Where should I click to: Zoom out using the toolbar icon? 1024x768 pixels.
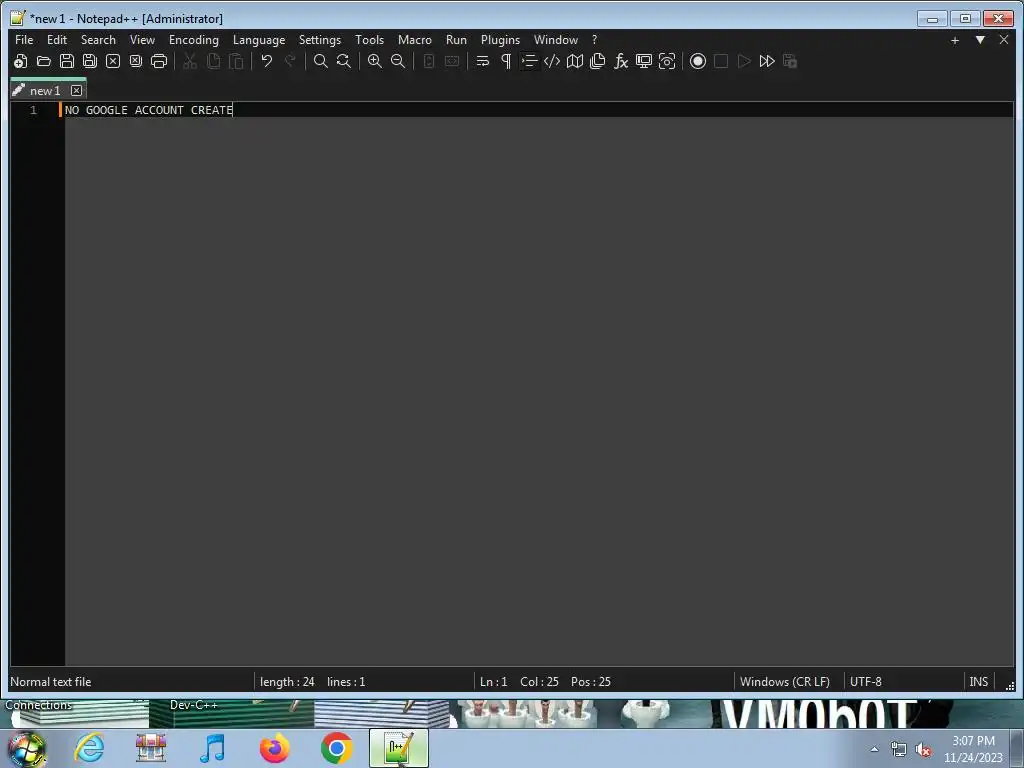(x=398, y=61)
